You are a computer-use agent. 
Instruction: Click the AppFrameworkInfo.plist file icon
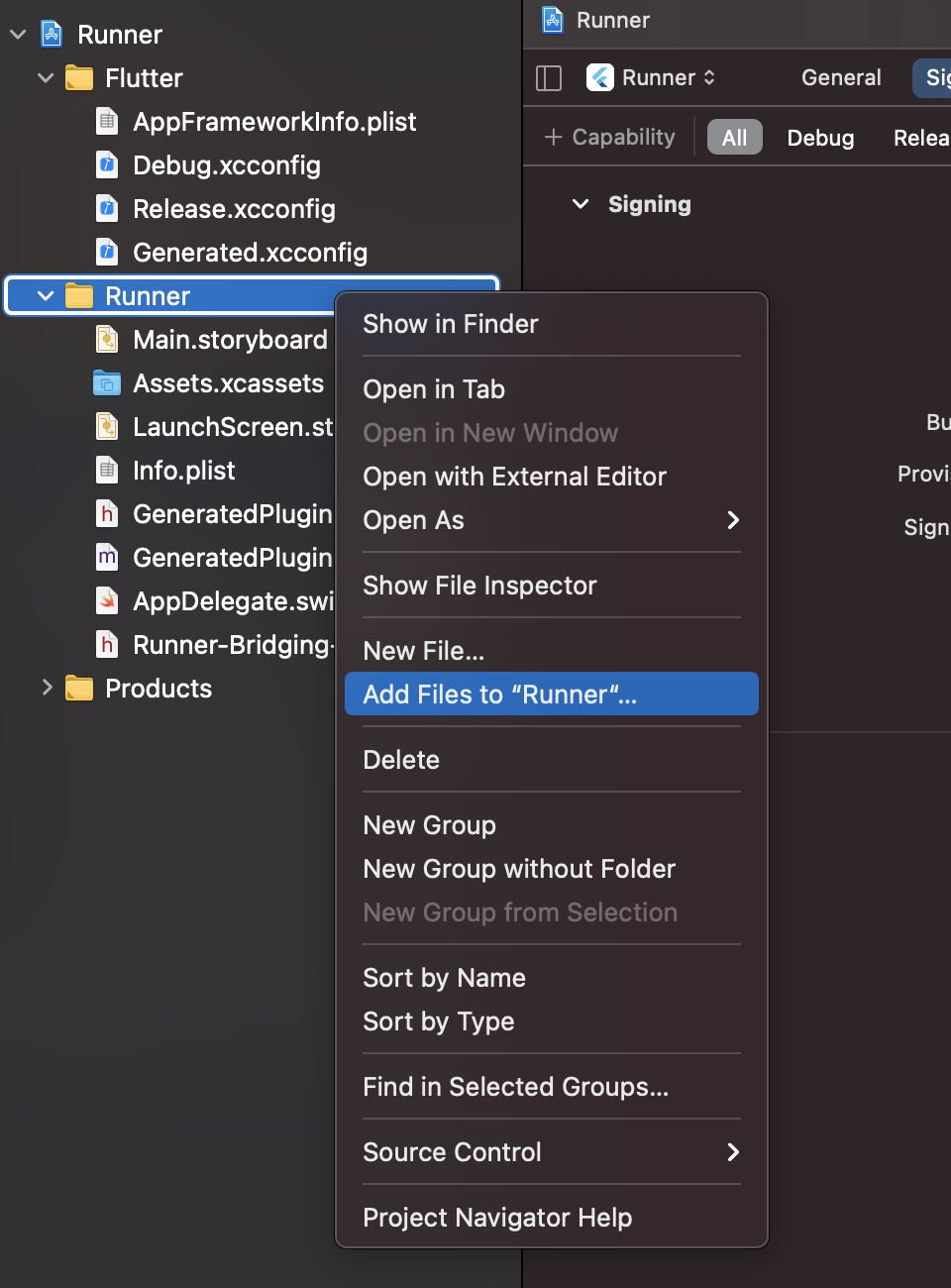coord(107,121)
